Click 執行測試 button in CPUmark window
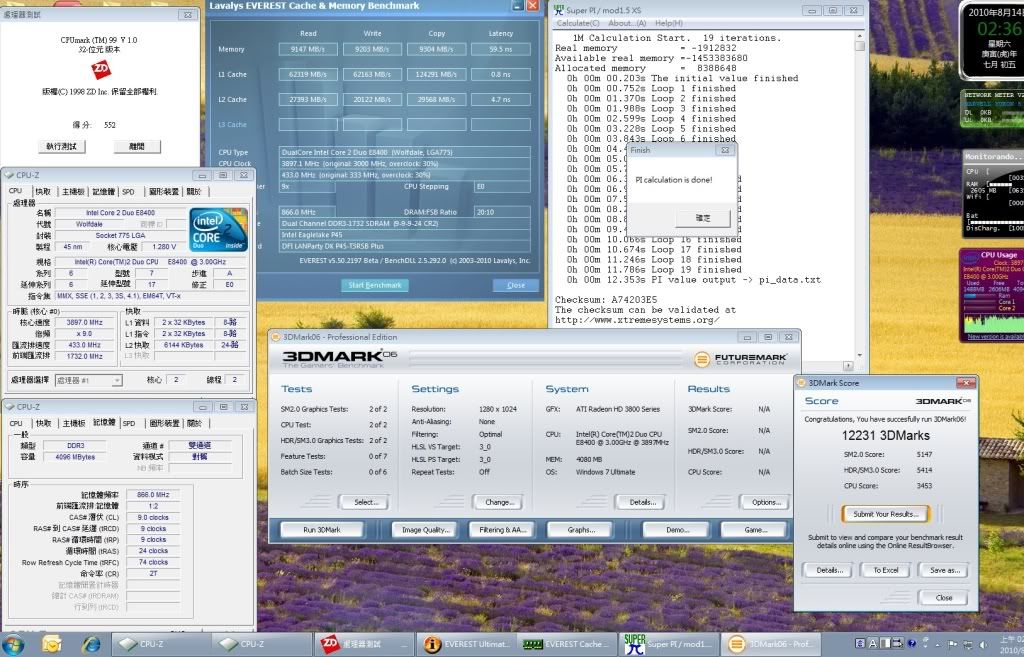The height and width of the screenshot is (657, 1024). pos(61,146)
